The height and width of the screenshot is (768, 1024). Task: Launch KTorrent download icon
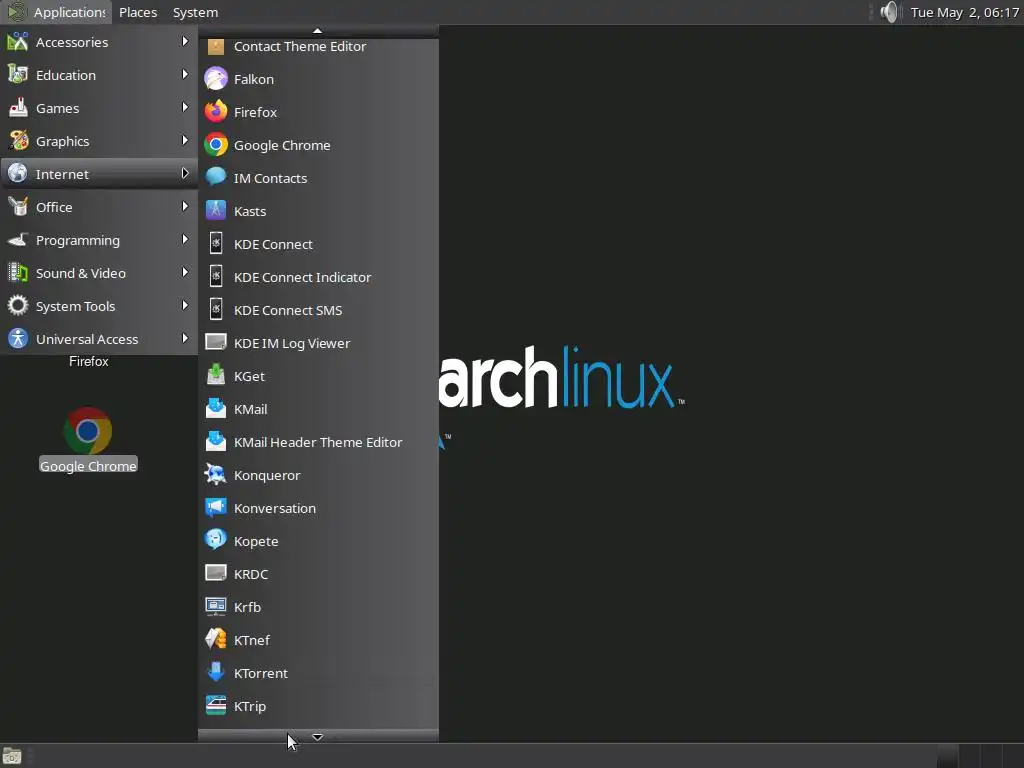(216, 673)
